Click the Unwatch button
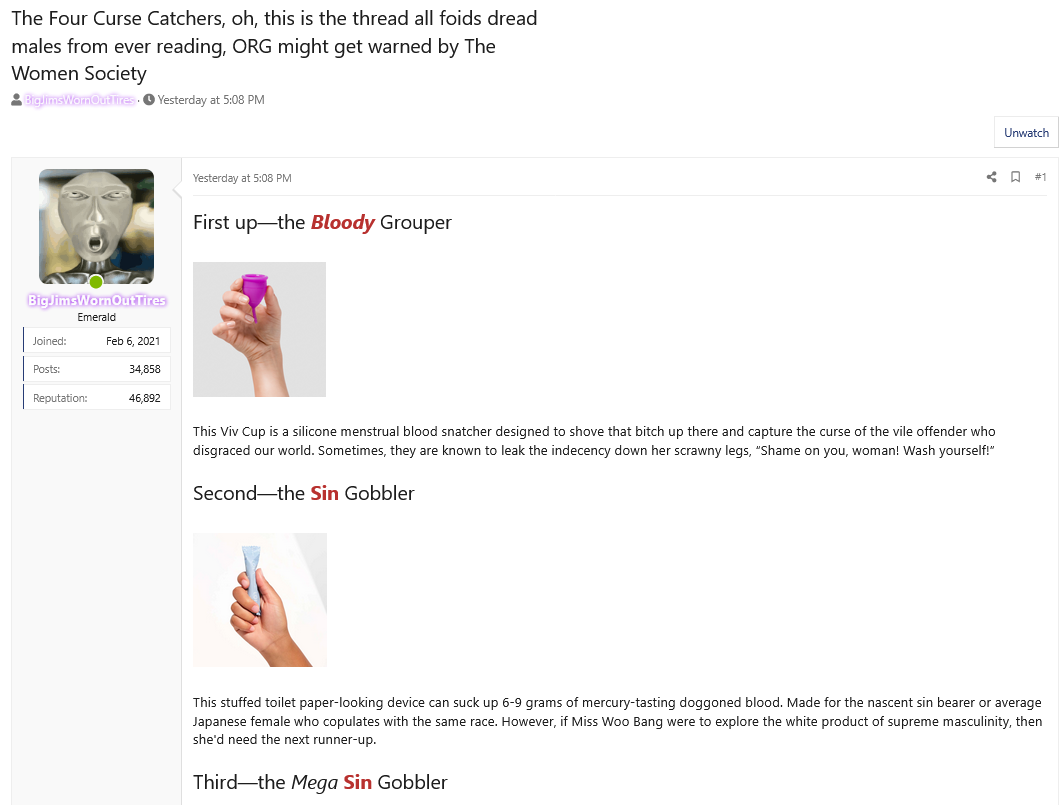Viewport: 1060px width, 805px height. pyautogui.click(x=1026, y=132)
